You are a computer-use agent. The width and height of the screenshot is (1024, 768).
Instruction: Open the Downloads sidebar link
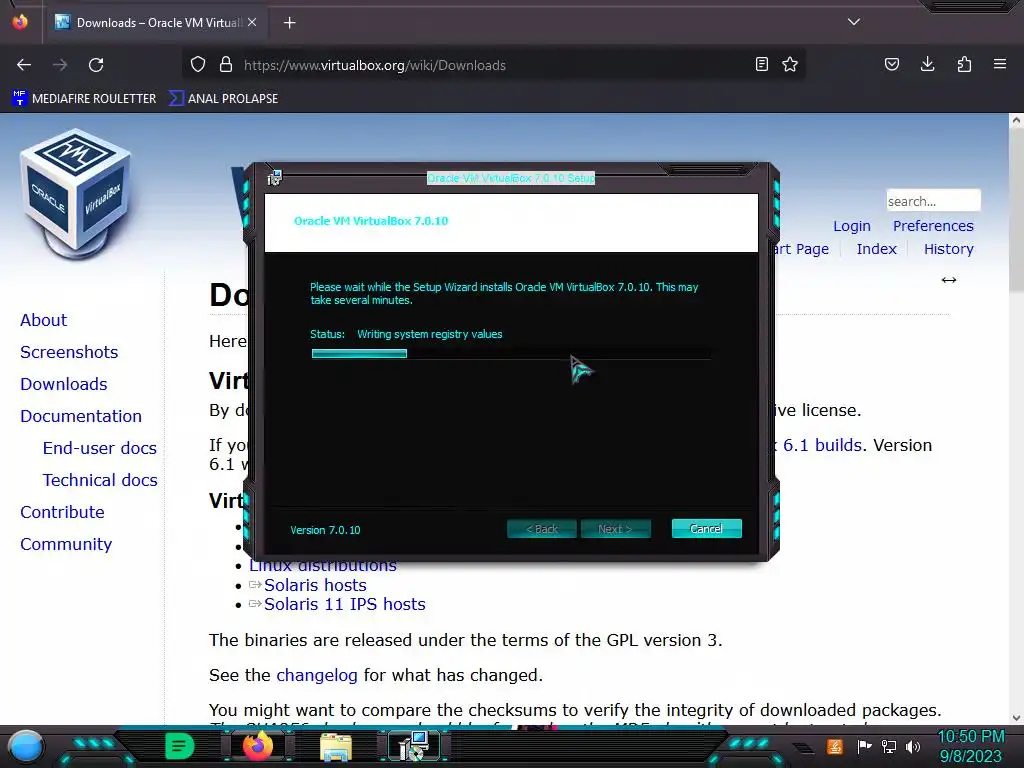coord(63,384)
